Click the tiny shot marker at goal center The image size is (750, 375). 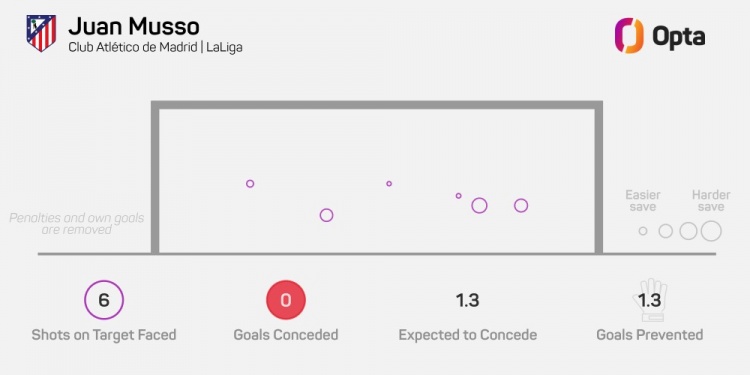click(x=389, y=184)
